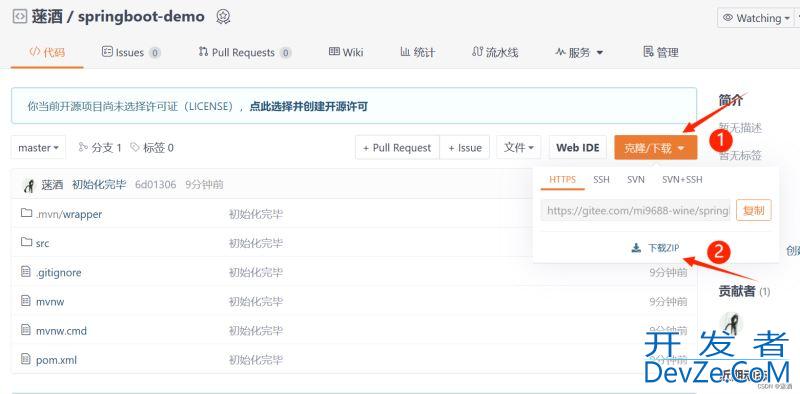Click the + Issue button

coord(465,147)
